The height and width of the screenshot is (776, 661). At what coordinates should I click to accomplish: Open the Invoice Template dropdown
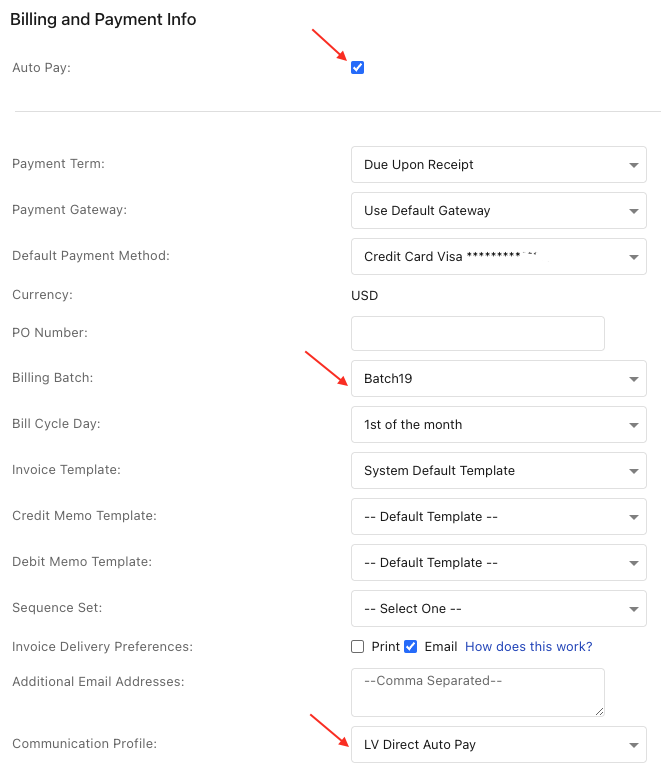(498, 471)
